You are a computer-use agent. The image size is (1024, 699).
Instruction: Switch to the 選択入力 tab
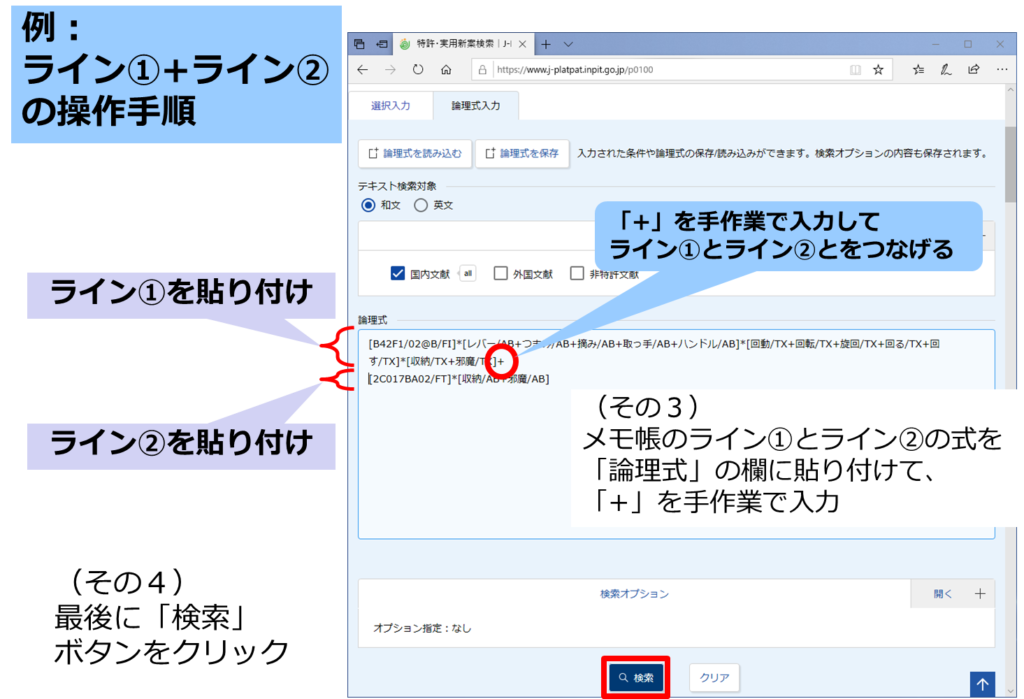[x=390, y=104]
